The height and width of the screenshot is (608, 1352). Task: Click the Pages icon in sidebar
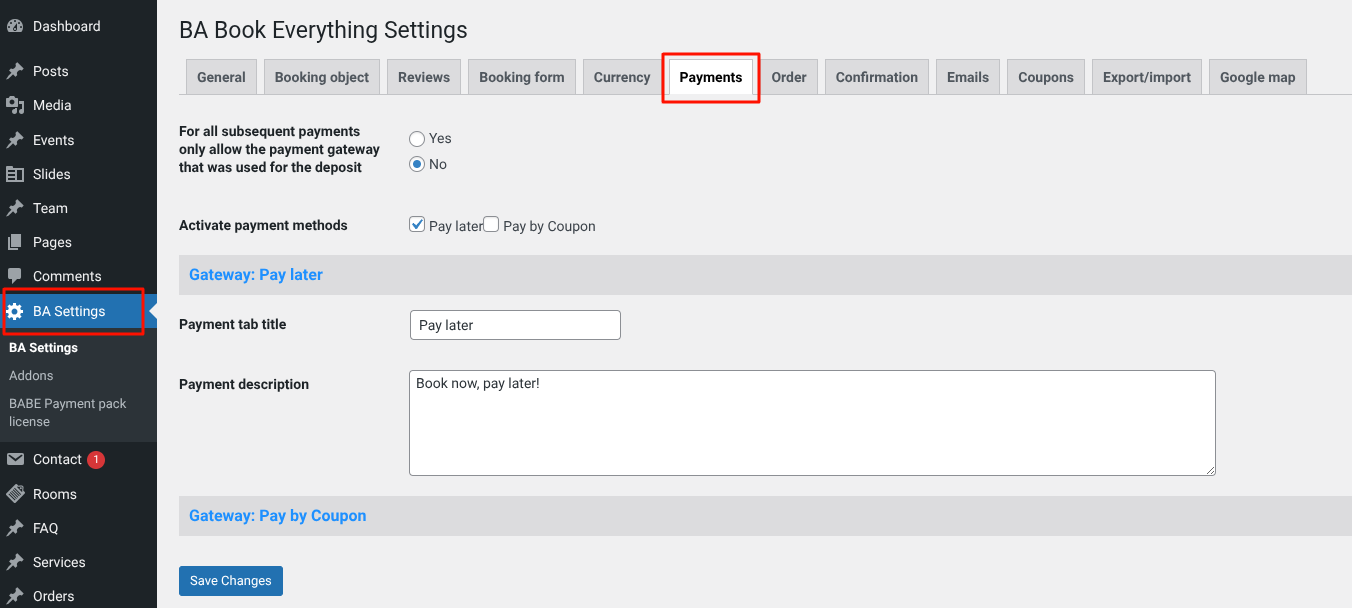pos(15,242)
